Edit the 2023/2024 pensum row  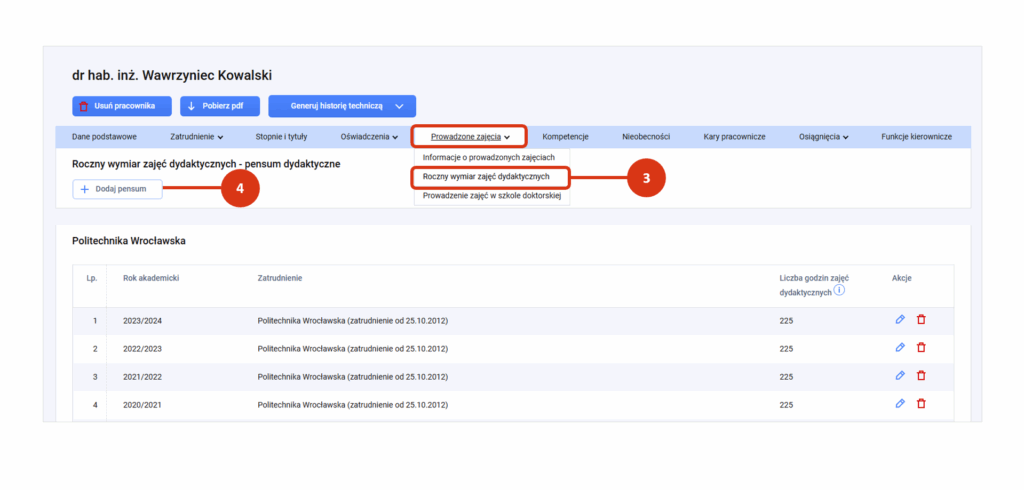point(900,319)
